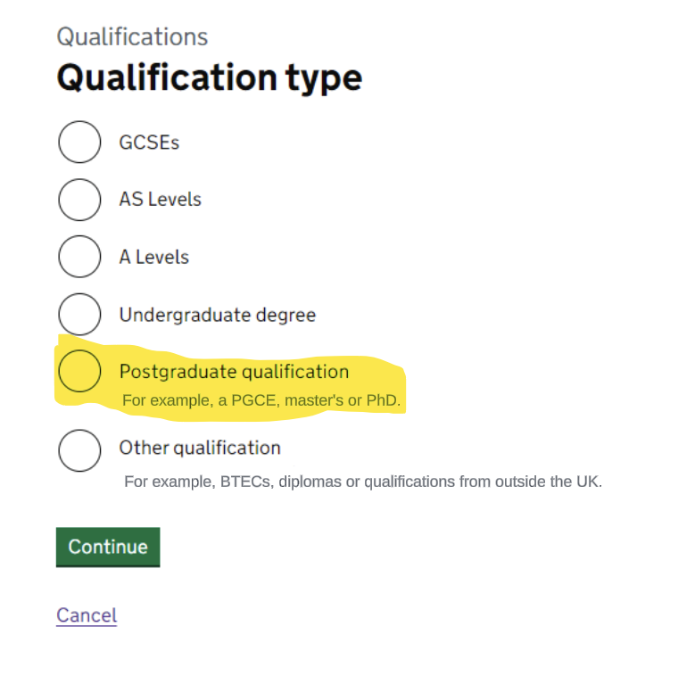
Task: Click the "Other qualification" label text
Action: [199, 448]
